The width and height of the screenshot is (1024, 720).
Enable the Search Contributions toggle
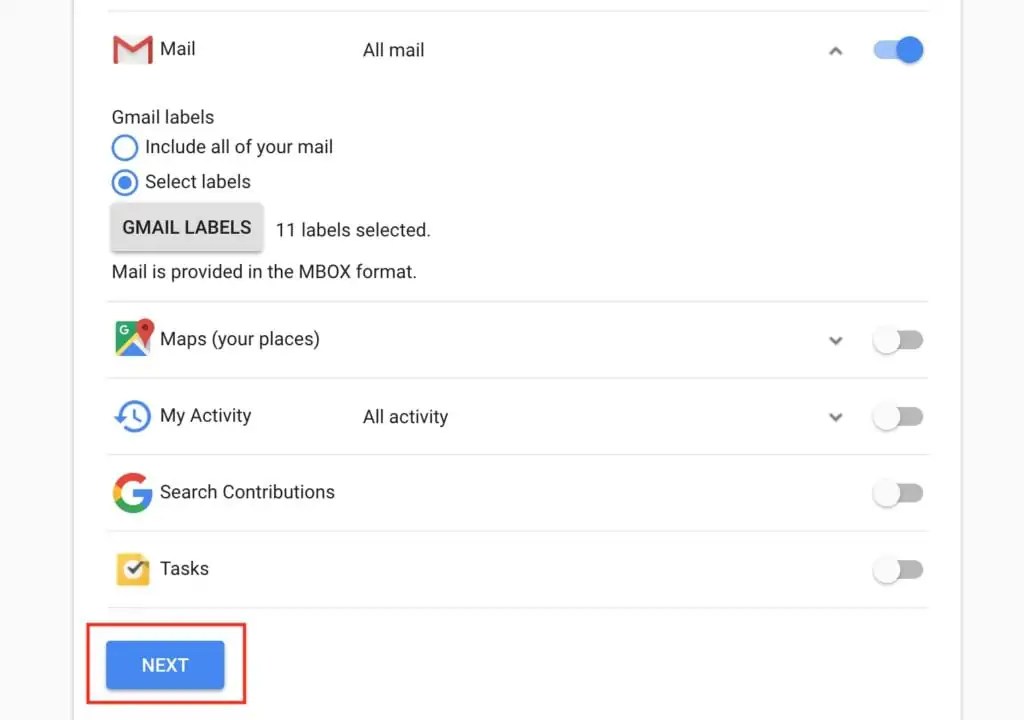coord(897,493)
